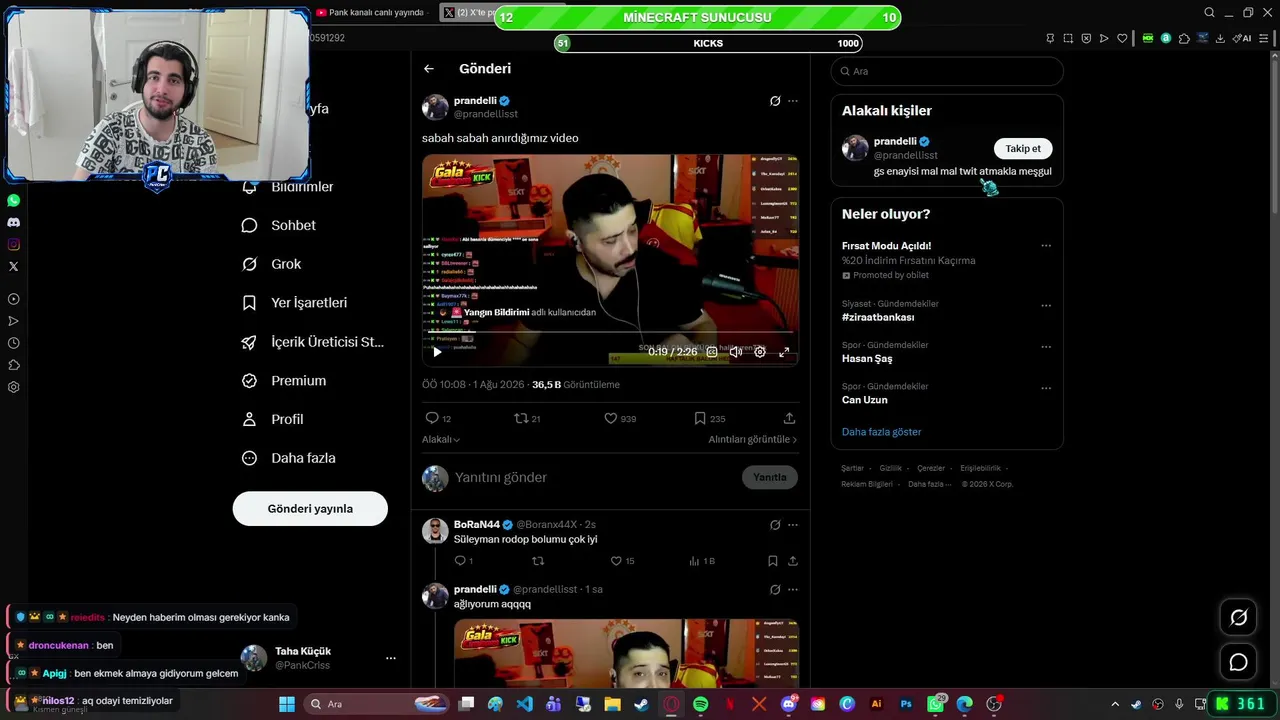Open browser tab search magnifier

(1209, 13)
